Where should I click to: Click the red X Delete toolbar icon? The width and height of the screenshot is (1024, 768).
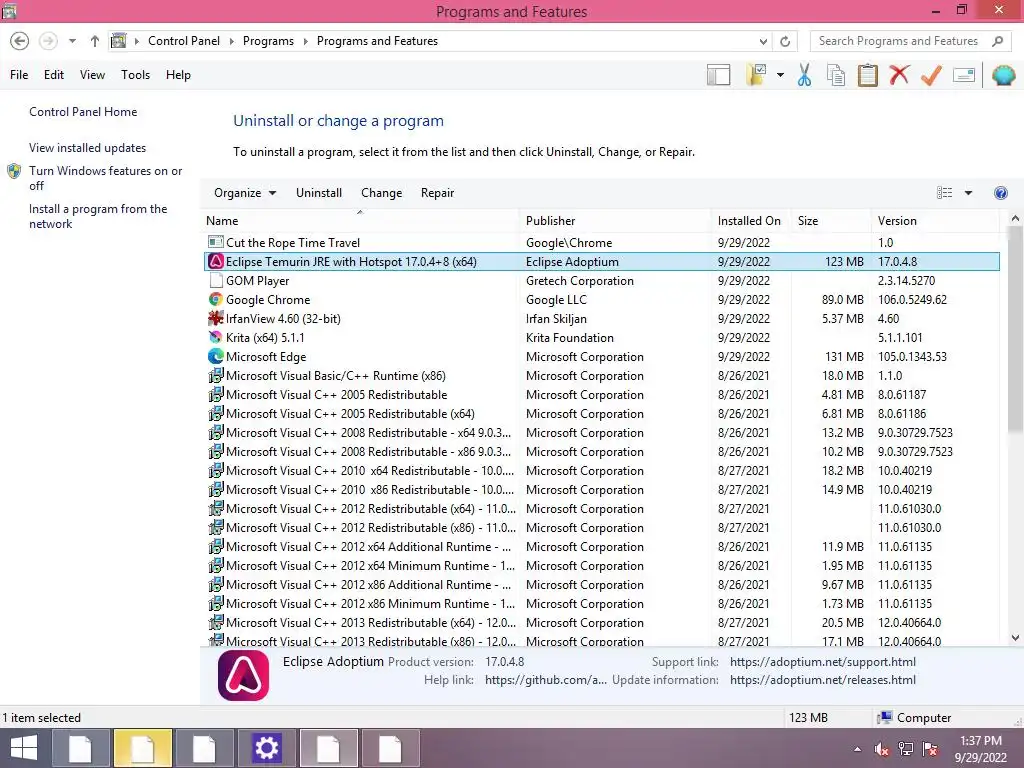click(x=899, y=75)
